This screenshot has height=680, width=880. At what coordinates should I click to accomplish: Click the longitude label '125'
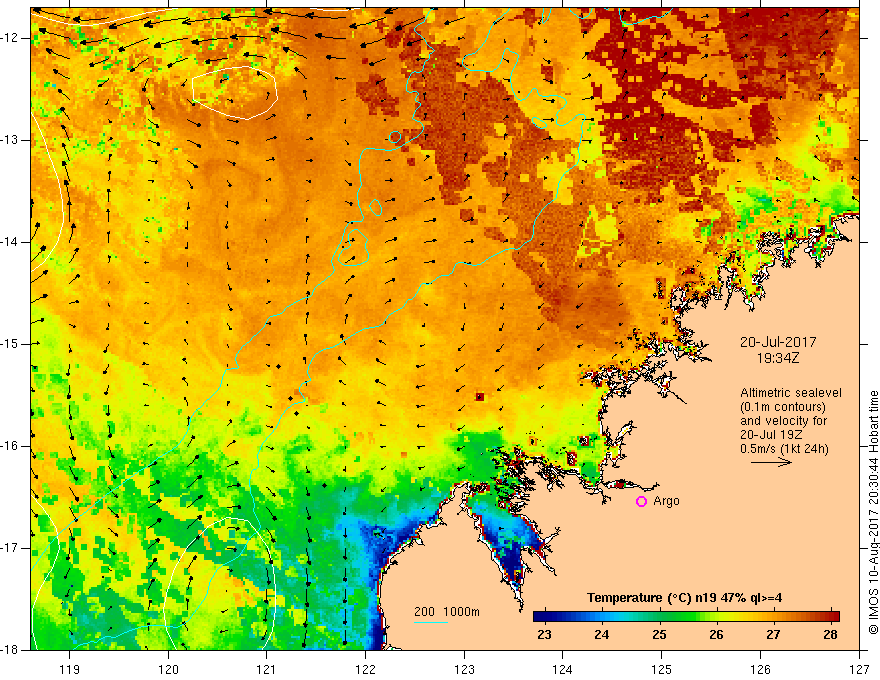coord(662,669)
